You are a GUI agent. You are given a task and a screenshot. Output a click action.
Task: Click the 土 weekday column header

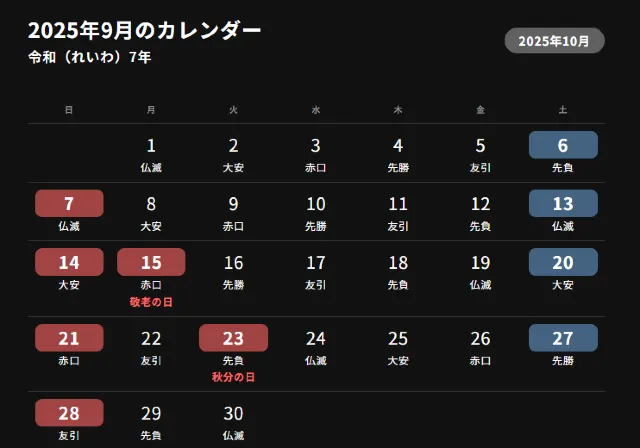tap(563, 110)
